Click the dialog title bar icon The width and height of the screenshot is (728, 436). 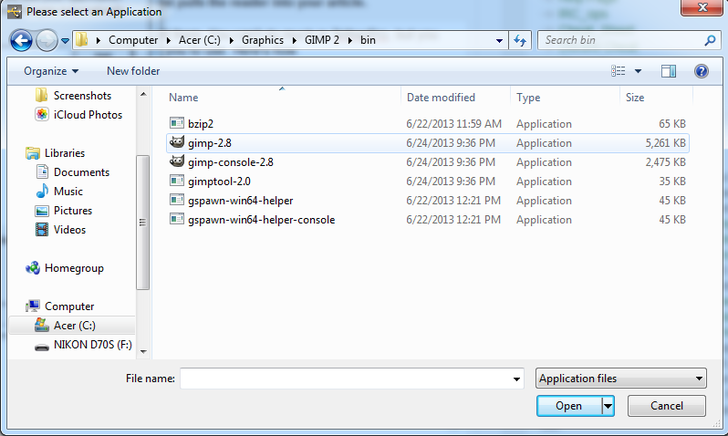14,11
